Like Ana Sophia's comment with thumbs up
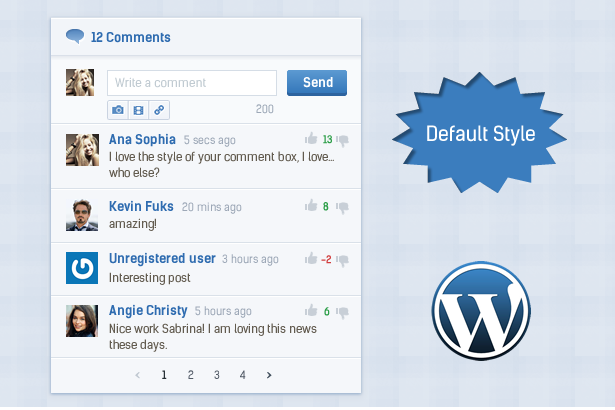The height and width of the screenshot is (410, 615). [311, 138]
